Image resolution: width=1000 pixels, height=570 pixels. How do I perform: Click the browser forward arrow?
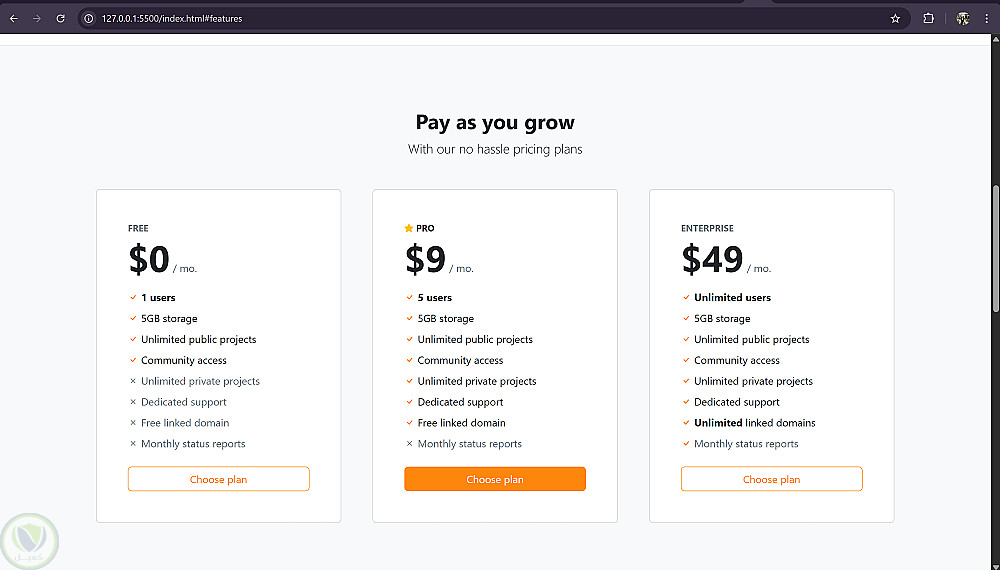pos(37,18)
